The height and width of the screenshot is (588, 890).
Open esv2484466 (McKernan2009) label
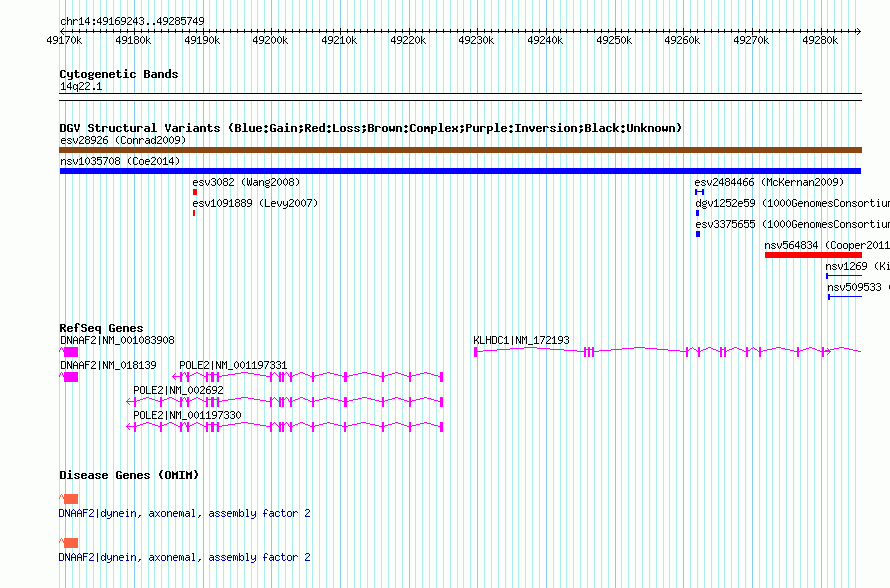tap(769, 182)
